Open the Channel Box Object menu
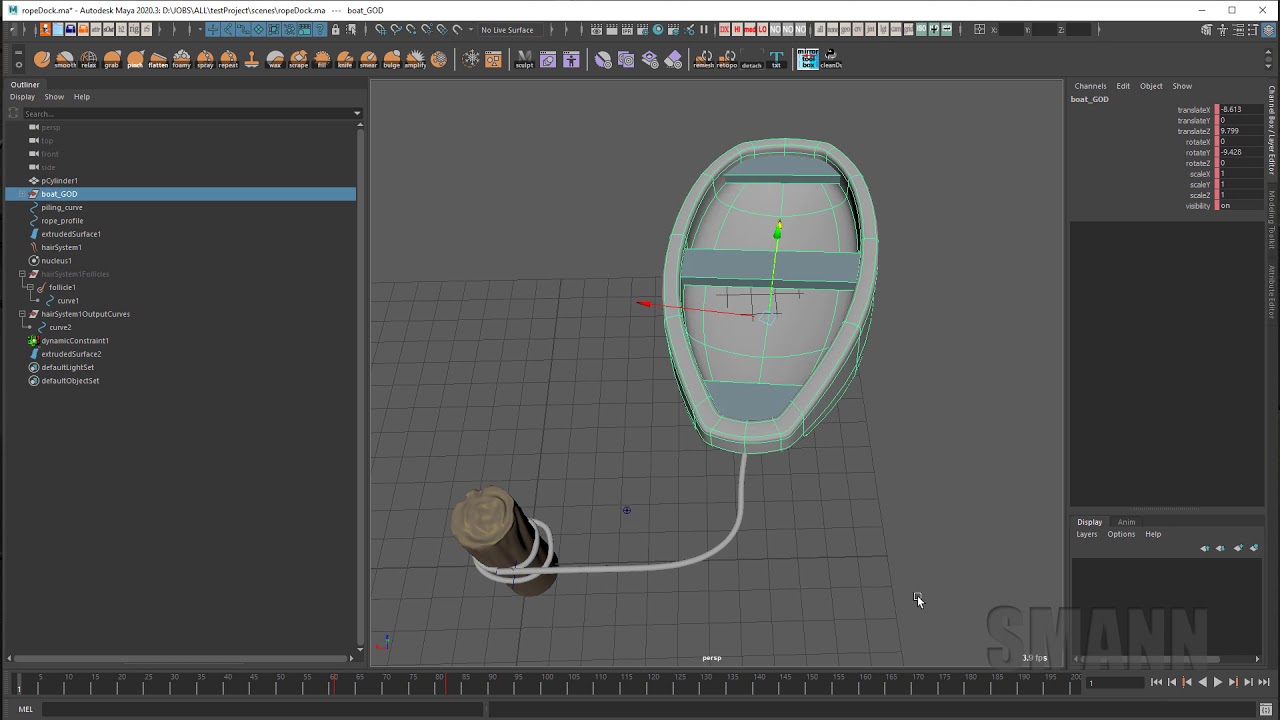This screenshot has width=1280, height=720. [x=1151, y=86]
